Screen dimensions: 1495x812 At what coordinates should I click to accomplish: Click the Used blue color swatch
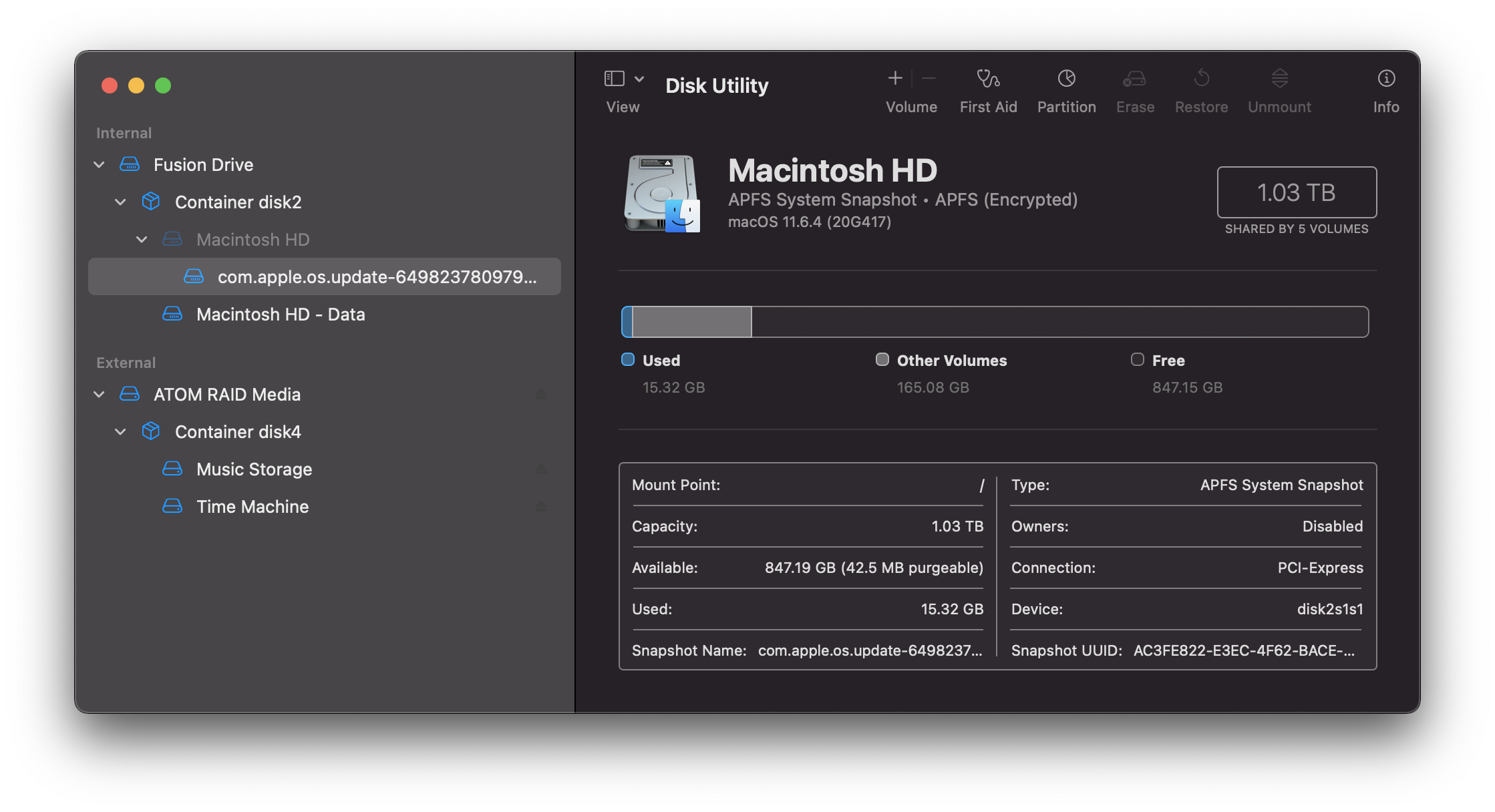(x=628, y=360)
